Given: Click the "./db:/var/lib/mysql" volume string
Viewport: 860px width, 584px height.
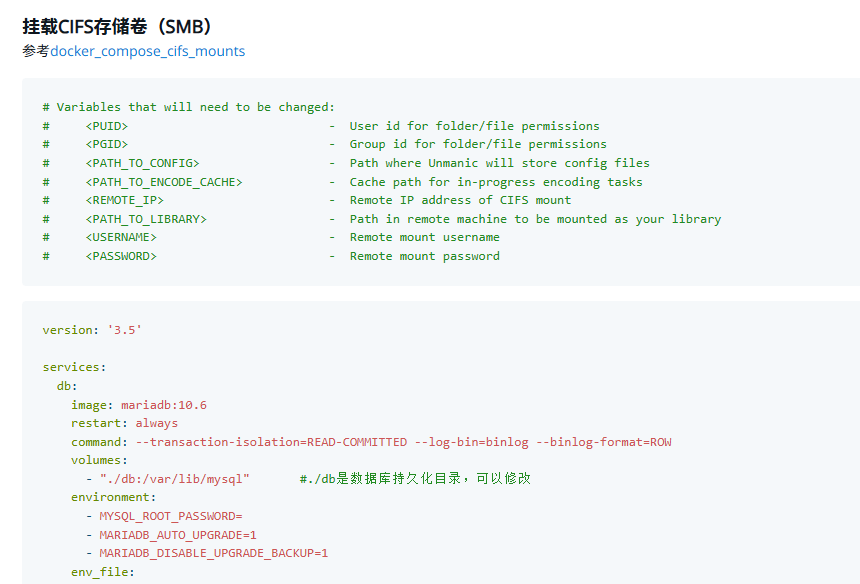Looking at the screenshot, I should (x=174, y=479).
